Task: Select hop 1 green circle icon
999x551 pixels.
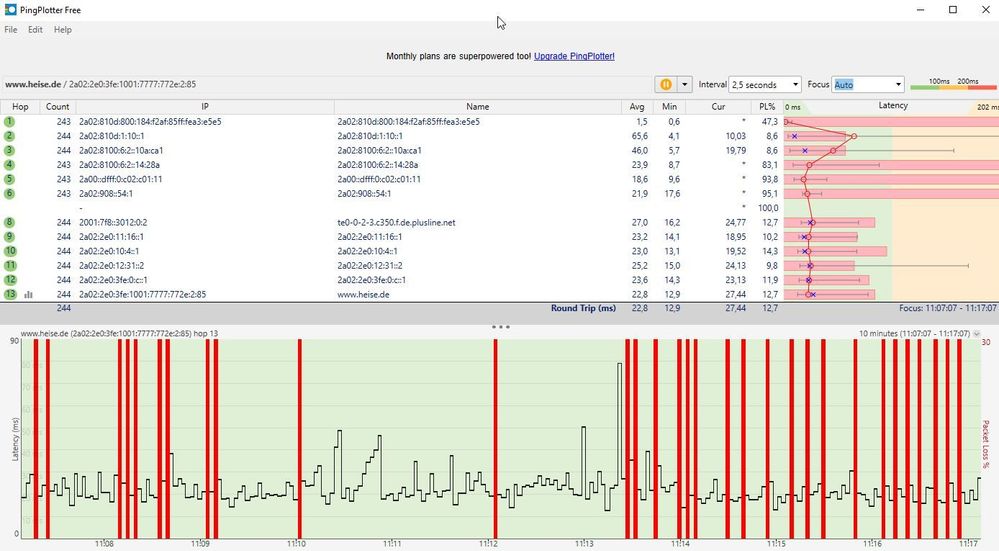Action: coord(10,121)
